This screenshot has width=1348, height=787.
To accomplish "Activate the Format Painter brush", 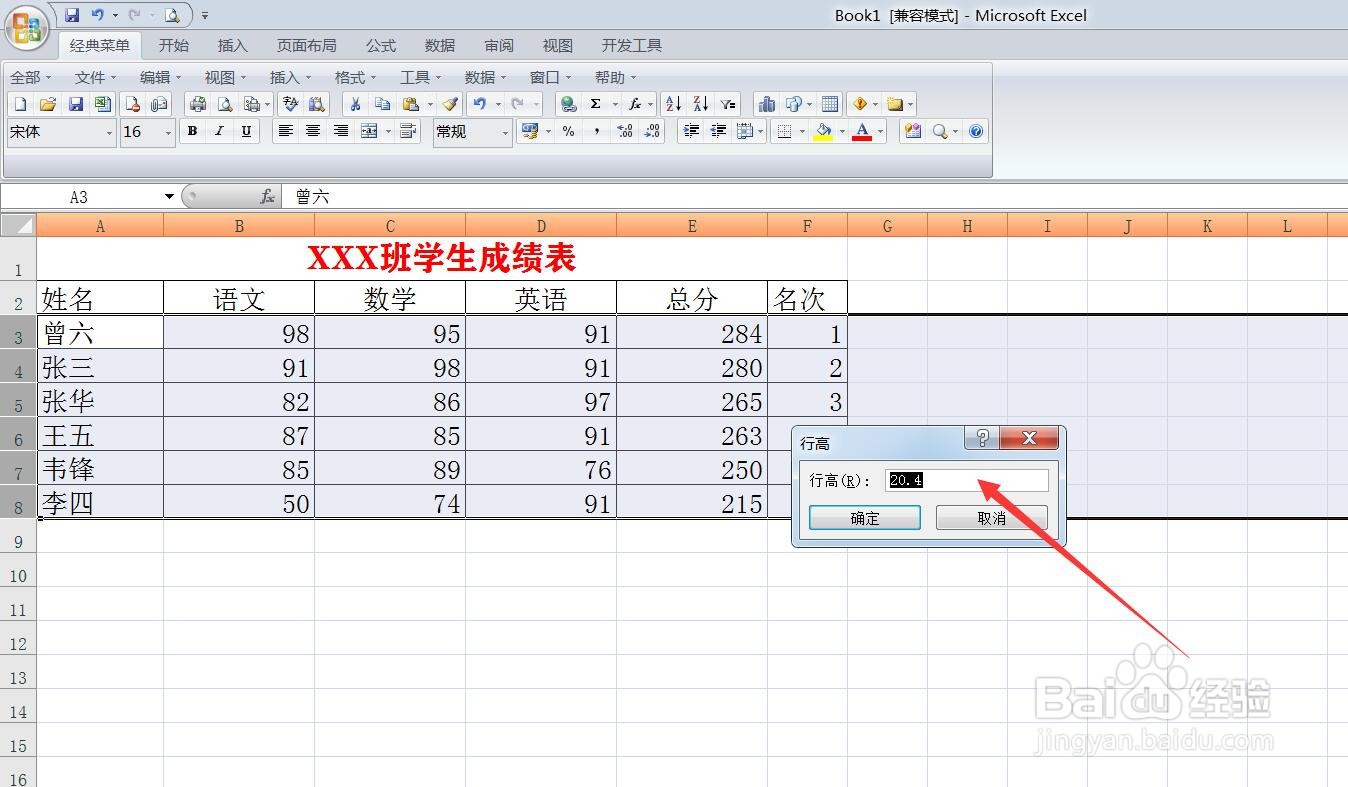I will [451, 103].
